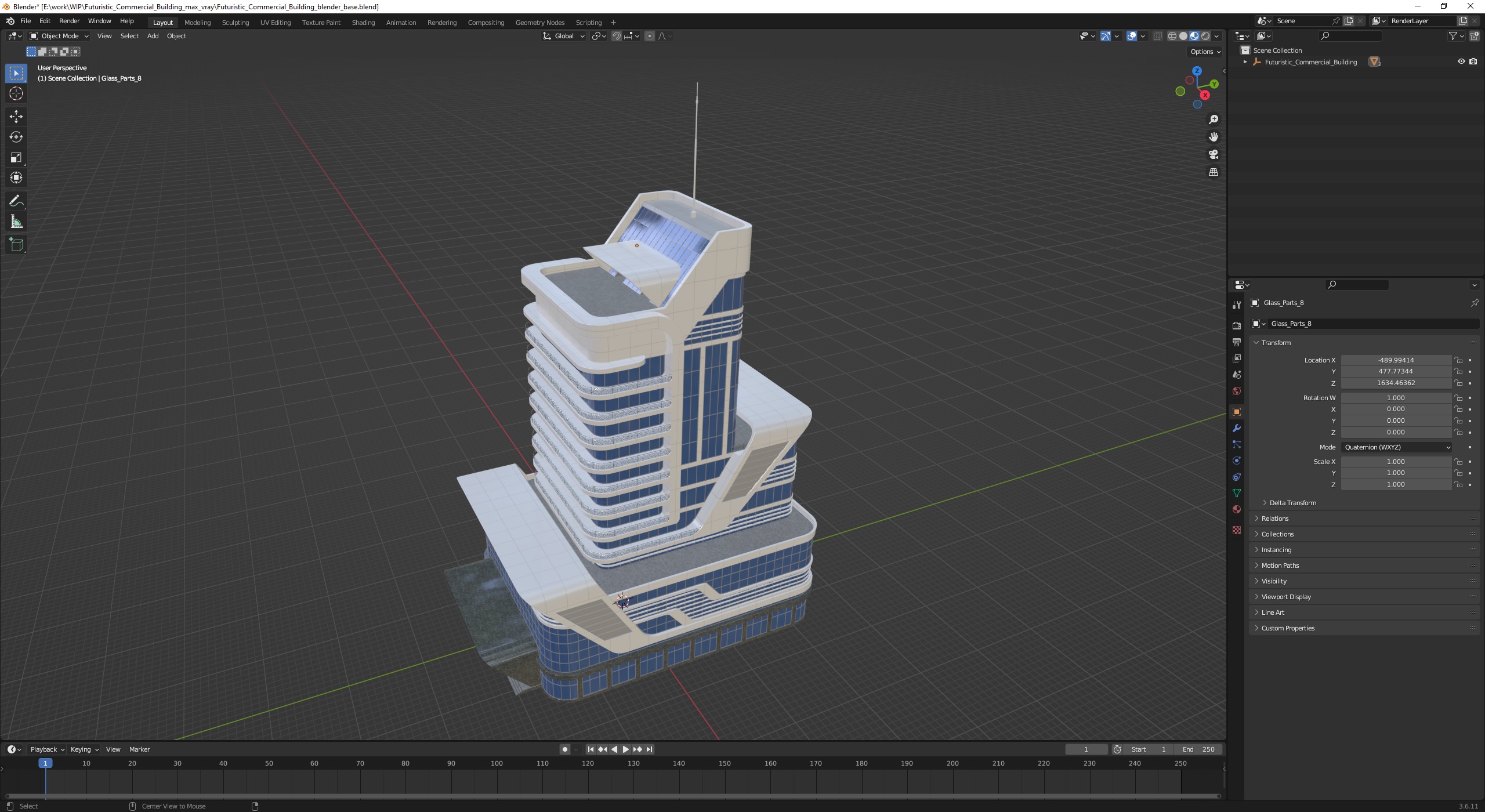Open the Modifiers wrench properties tab
Image resolution: width=1485 pixels, height=812 pixels.
(1236, 428)
